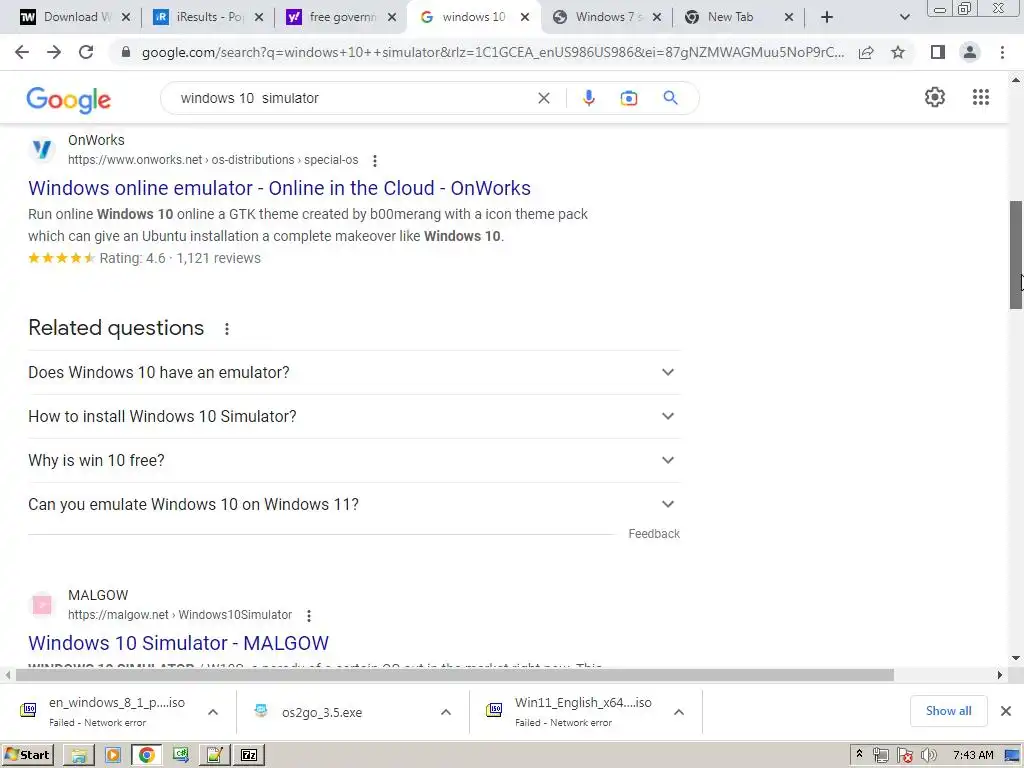Viewport: 1024px width, 768px height.
Task: Open 'Windows 10 Simulator - MALGOW' link
Action: point(178,643)
